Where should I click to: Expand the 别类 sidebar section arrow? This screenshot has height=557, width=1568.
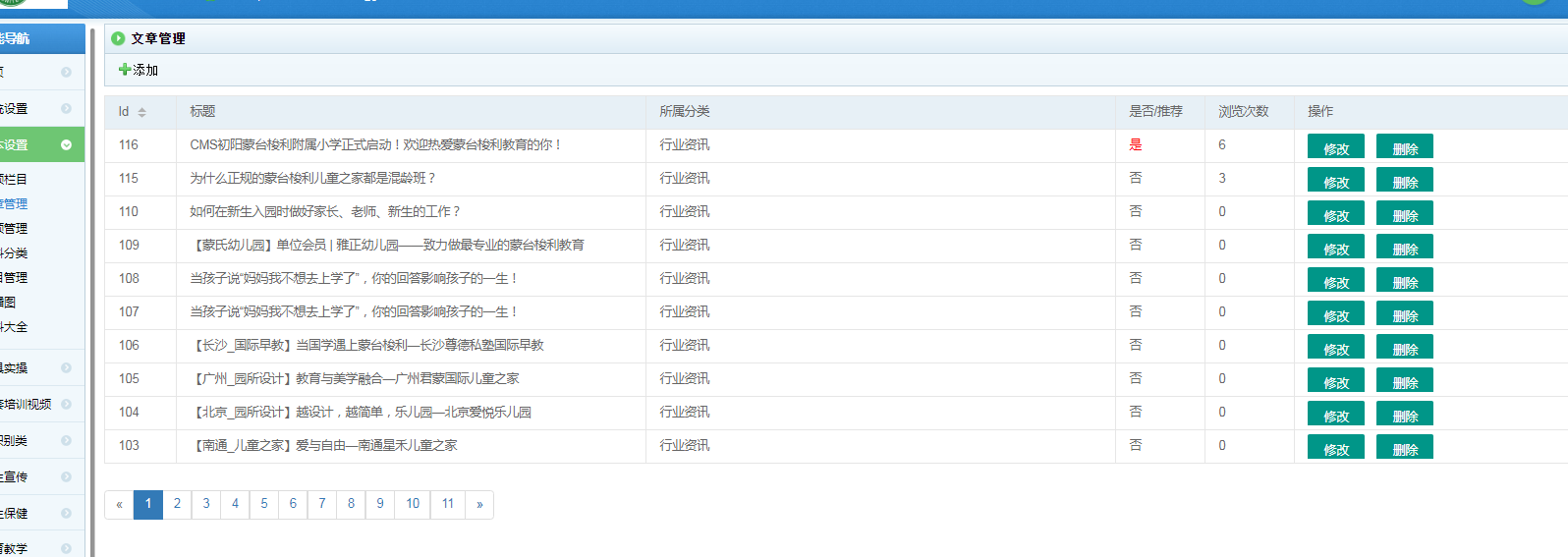(x=66, y=440)
